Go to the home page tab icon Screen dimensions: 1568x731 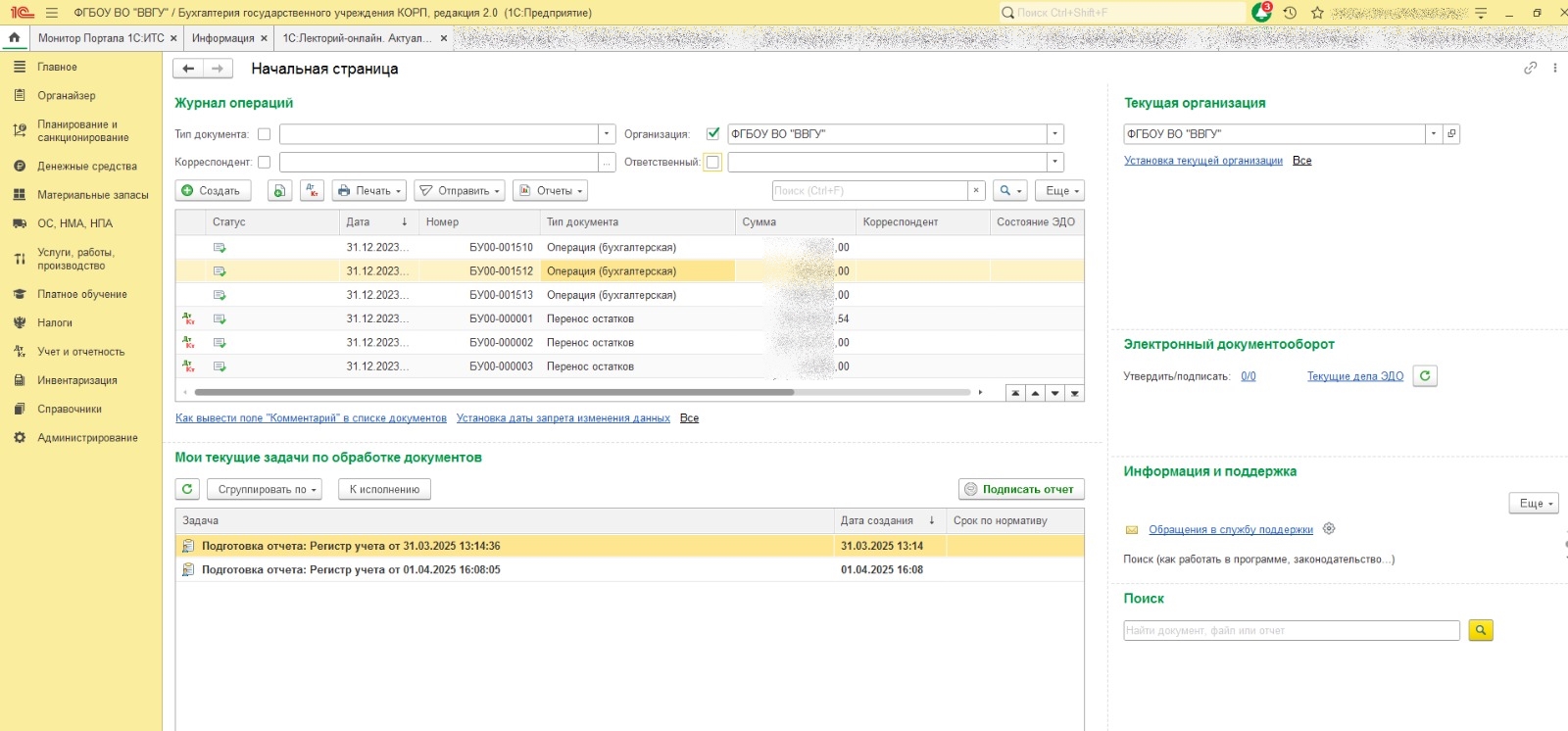pyautogui.click(x=14, y=38)
